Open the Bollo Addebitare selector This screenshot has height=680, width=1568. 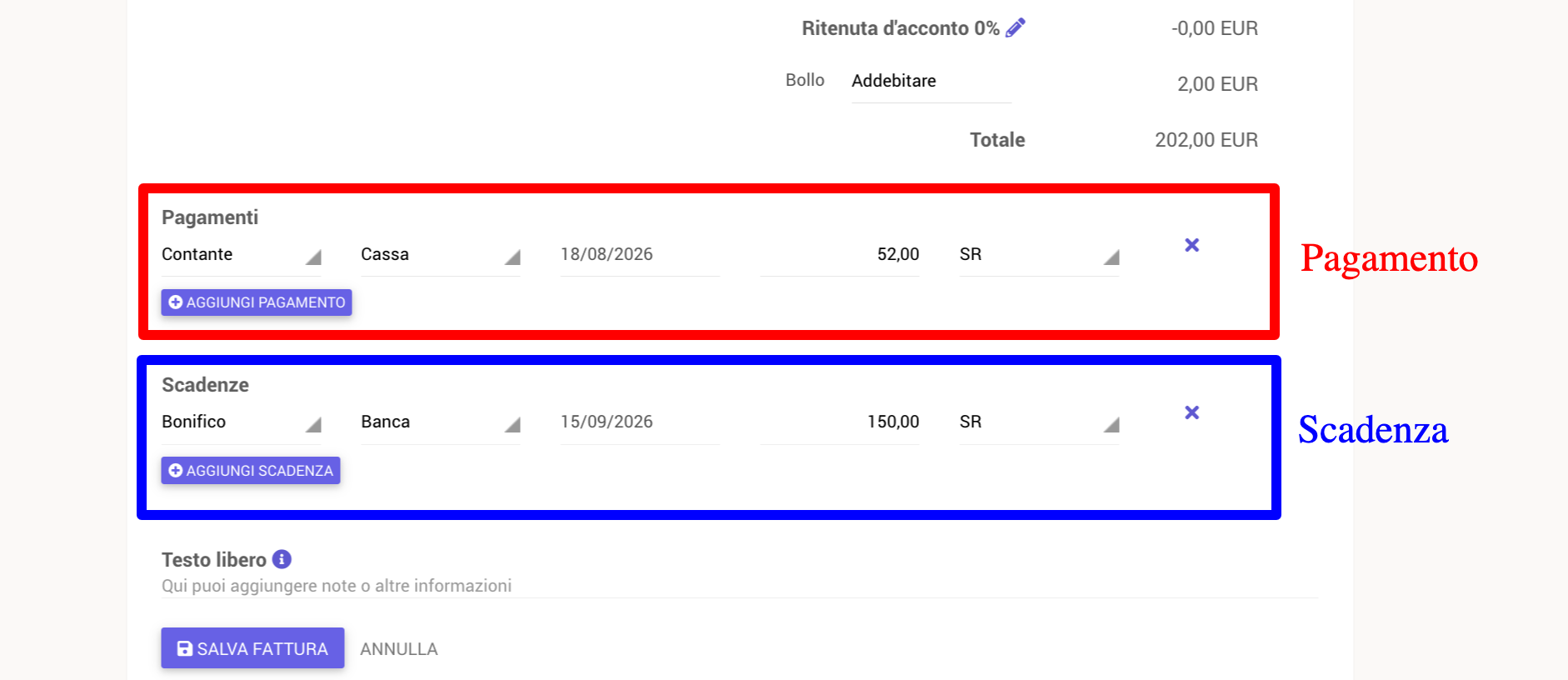pyautogui.click(x=931, y=82)
